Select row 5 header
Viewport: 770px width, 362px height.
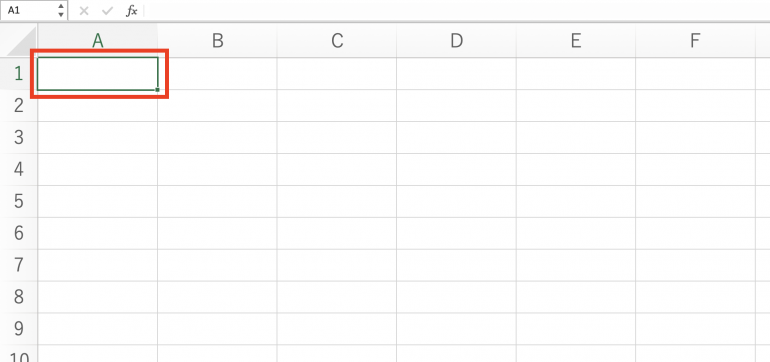(x=19, y=201)
